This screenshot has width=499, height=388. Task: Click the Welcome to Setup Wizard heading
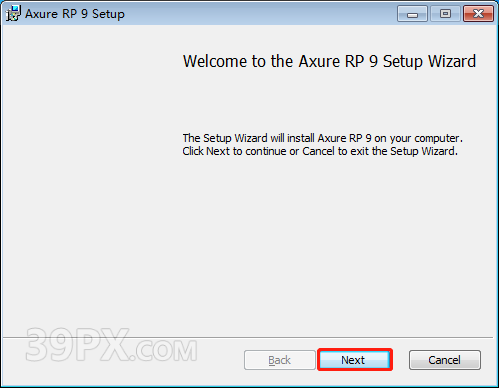click(x=329, y=62)
